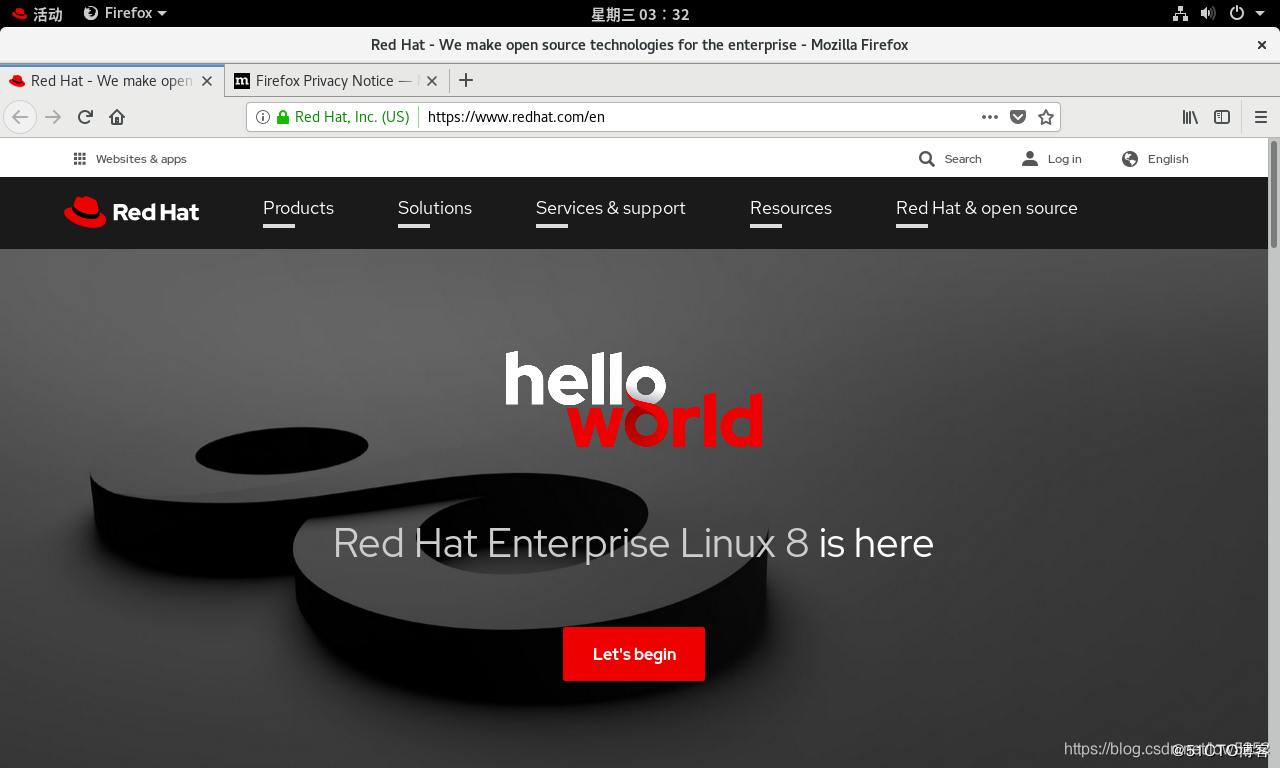Viewport: 1280px width, 768px height.
Task: Save page to Pocket icon
Action: pyautogui.click(x=1018, y=117)
